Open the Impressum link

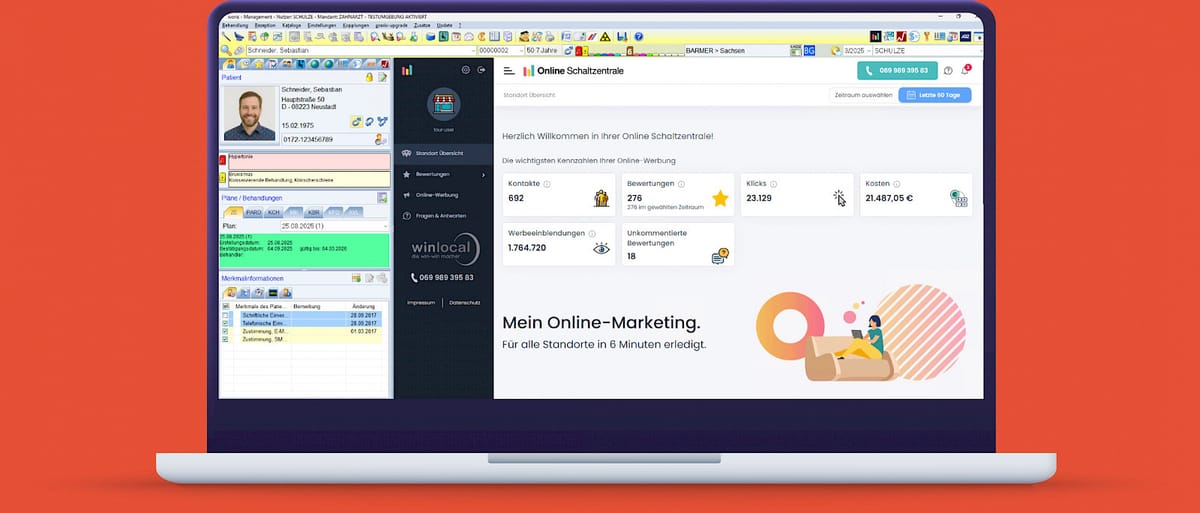pyautogui.click(x=421, y=302)
